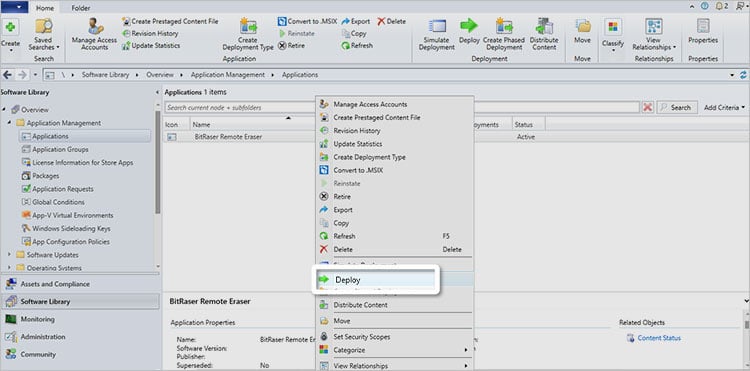Switch to the Folder ribbon tab
Image resolution: width=750 pixels, height=371 pixels.
80,8
